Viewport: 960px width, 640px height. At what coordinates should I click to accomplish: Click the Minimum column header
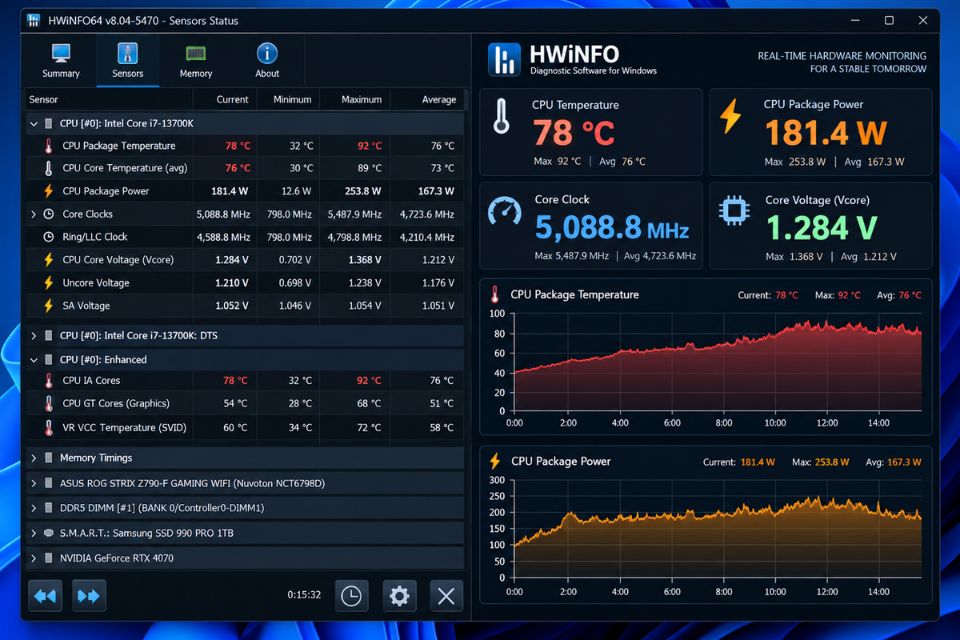click(288, 99)
